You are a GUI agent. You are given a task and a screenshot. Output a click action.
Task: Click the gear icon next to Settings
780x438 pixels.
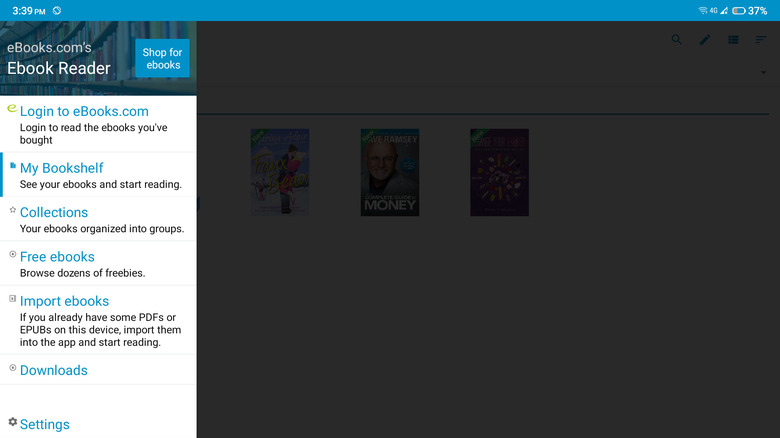pyautogui.click(x=12, y=422)
